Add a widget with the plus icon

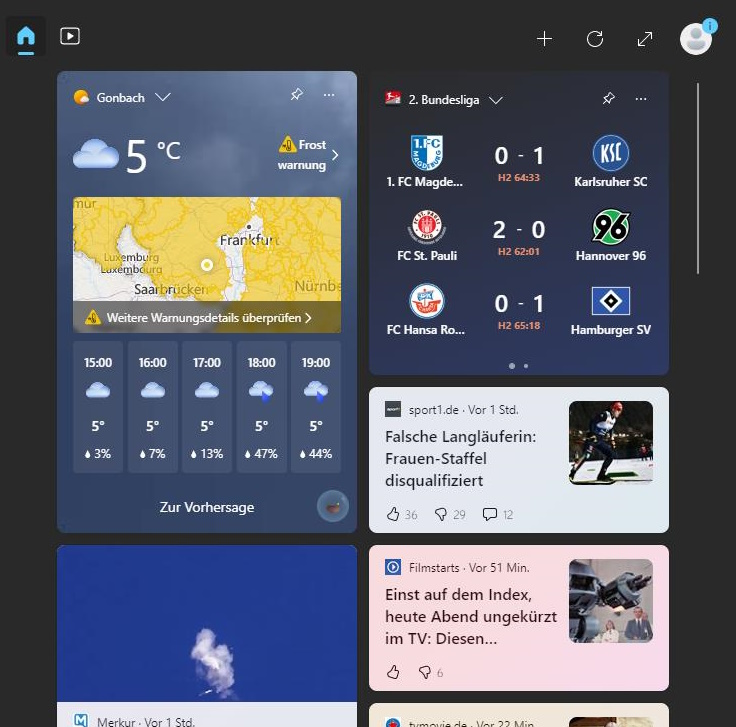click(544, 38)
